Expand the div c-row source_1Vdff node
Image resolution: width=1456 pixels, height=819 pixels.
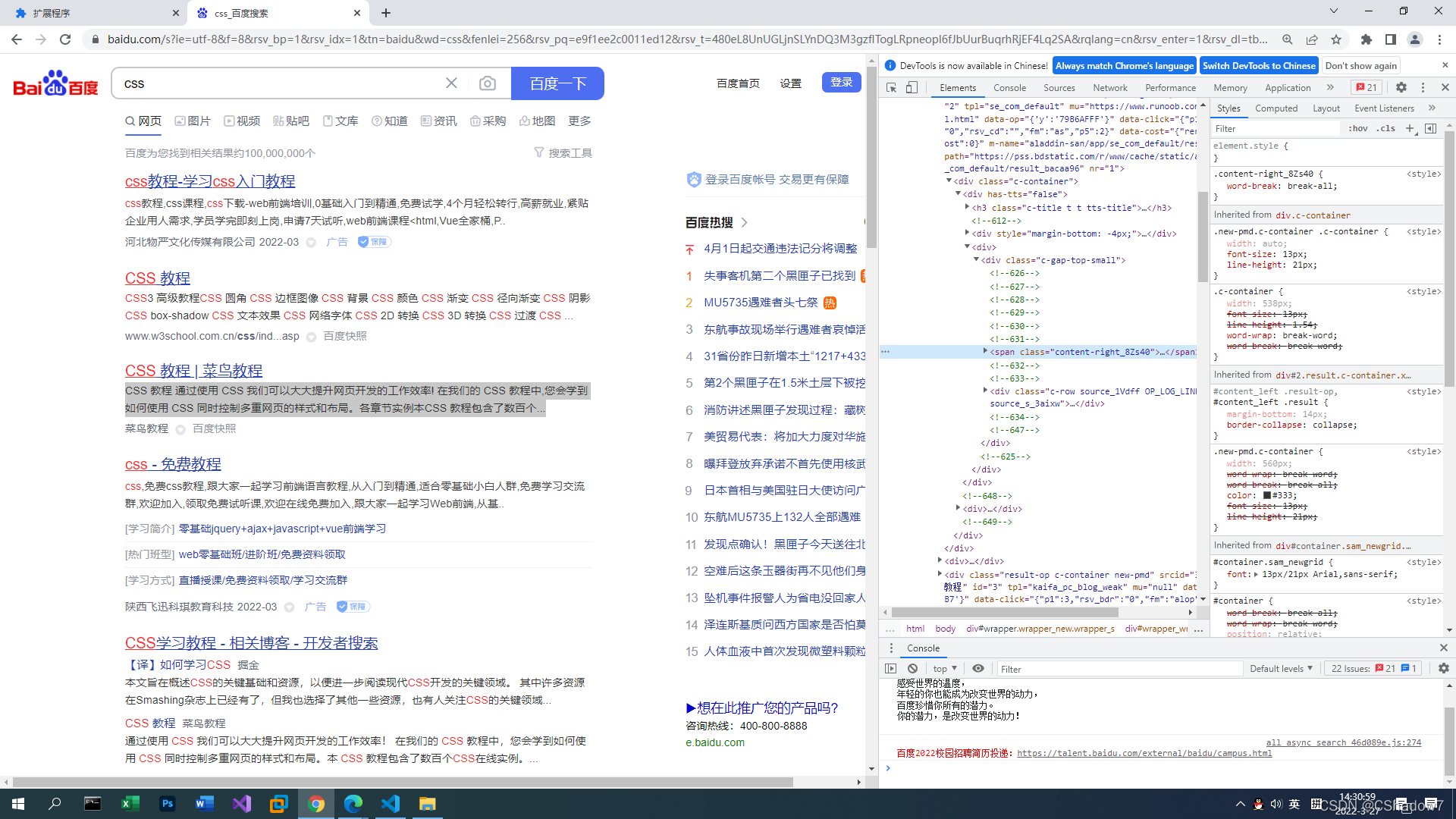[x=985, y=391]
